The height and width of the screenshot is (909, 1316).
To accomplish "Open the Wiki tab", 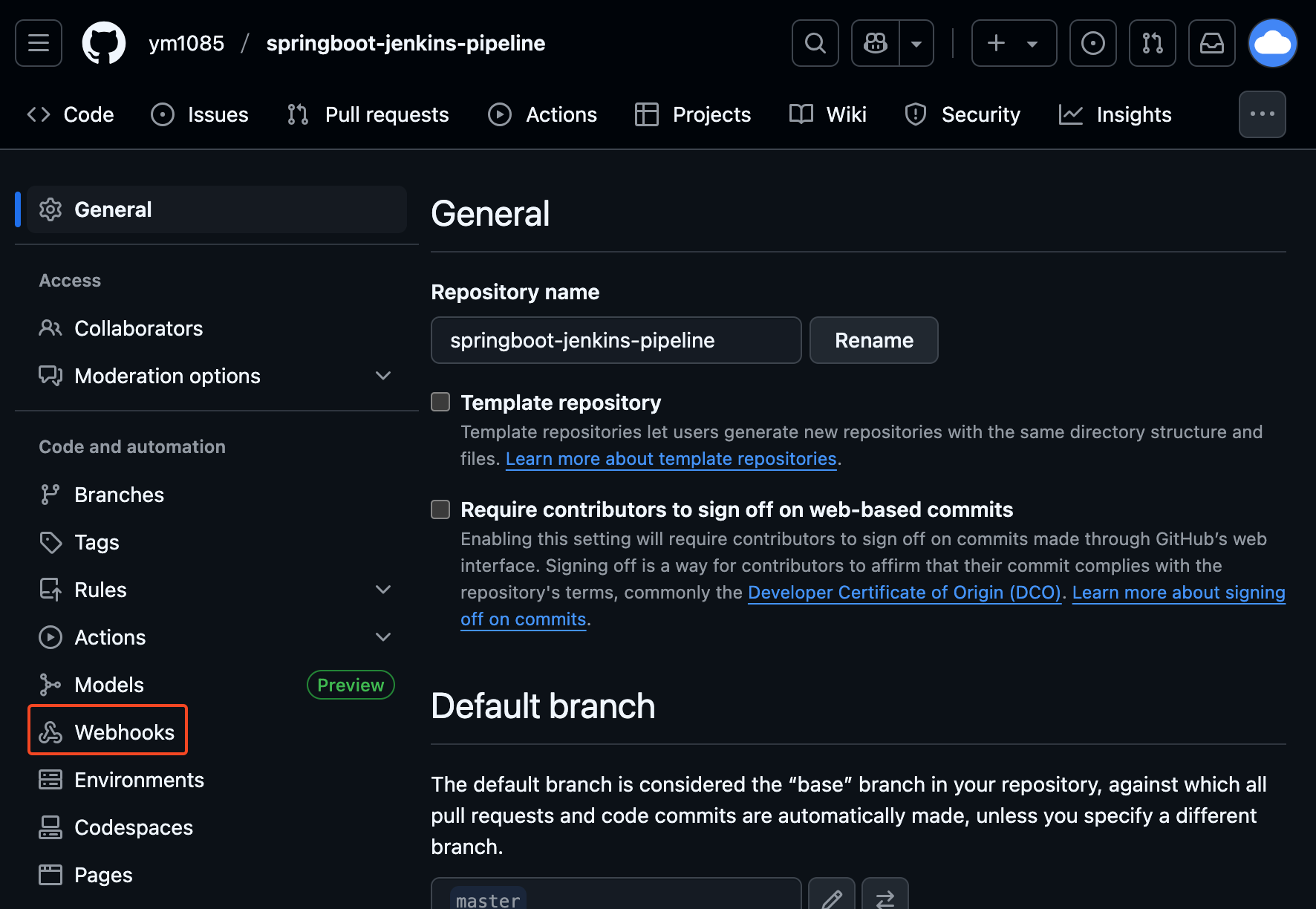I will click(x=828, y=114).
